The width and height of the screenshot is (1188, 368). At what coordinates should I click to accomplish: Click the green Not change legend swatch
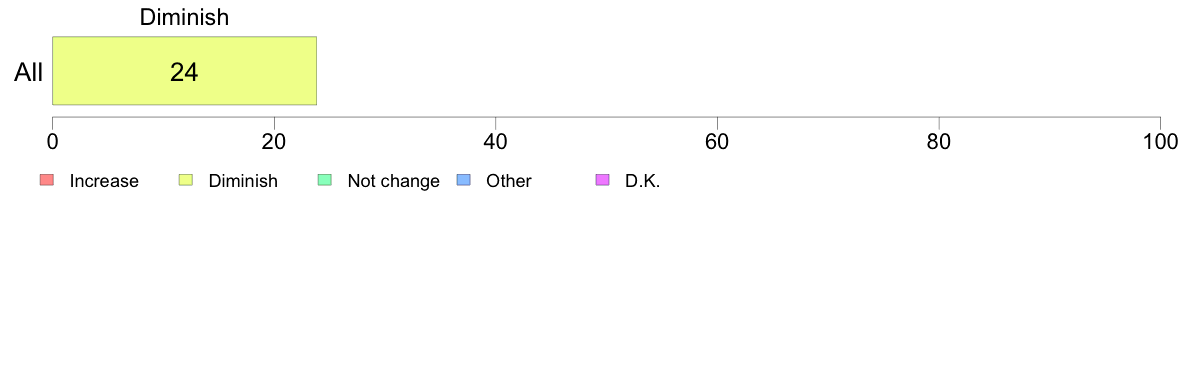324,180
